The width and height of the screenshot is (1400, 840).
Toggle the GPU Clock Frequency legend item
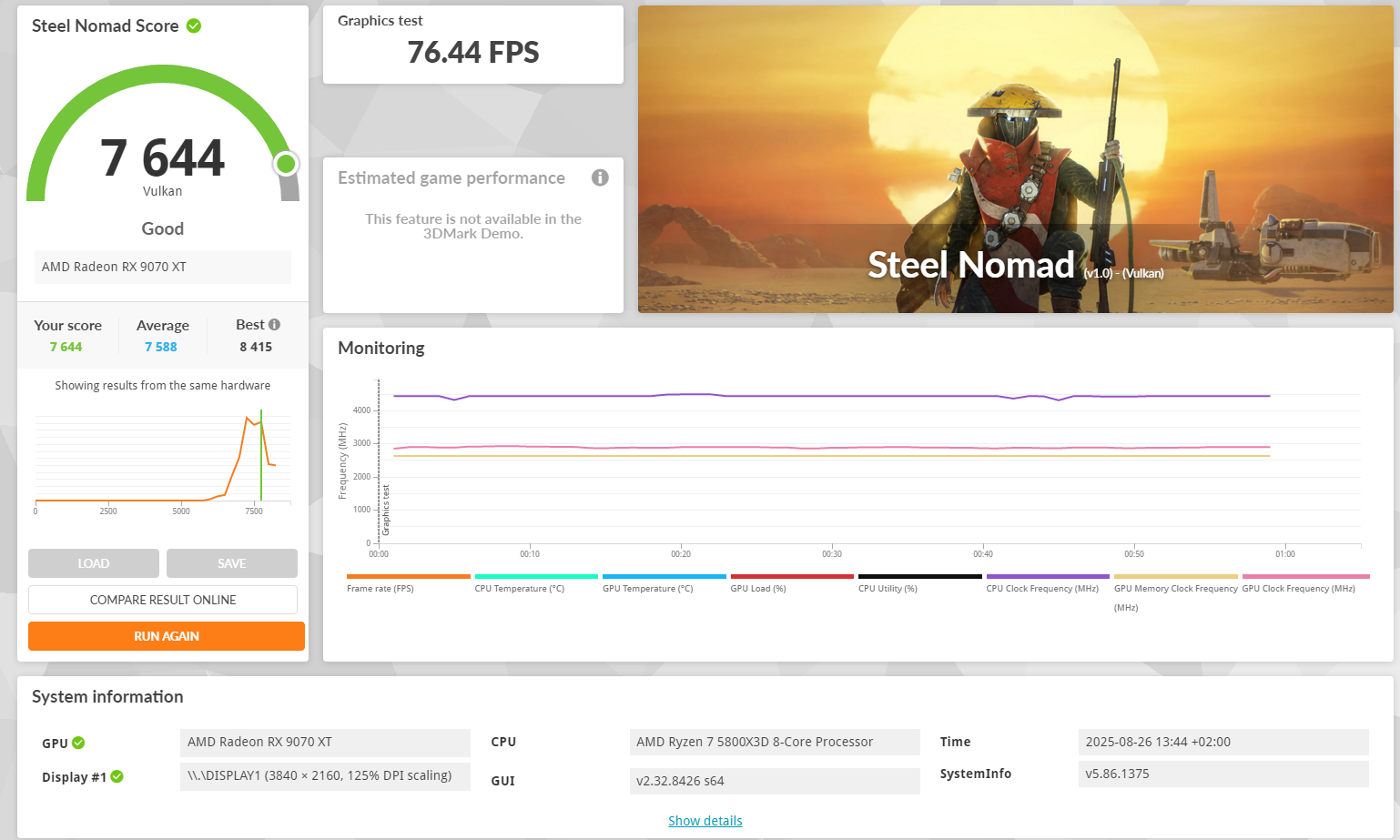(1305, 582)
